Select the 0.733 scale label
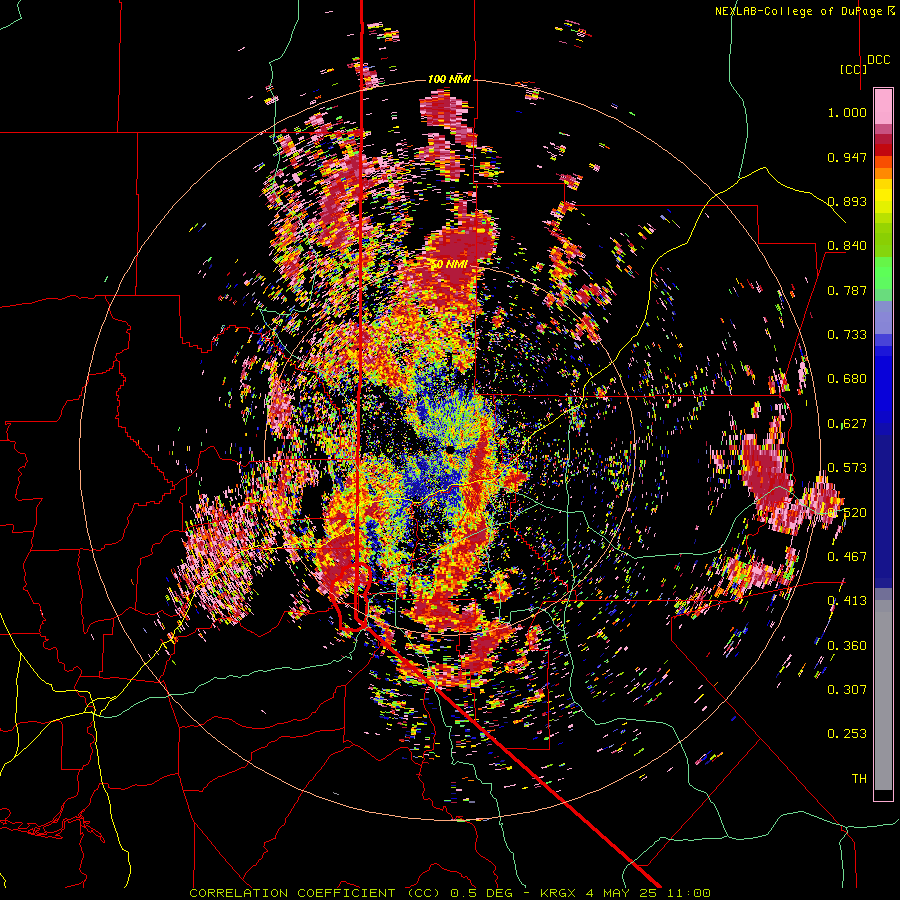The width and height of the screenshot is (900, 900). [x=847, y=335]
